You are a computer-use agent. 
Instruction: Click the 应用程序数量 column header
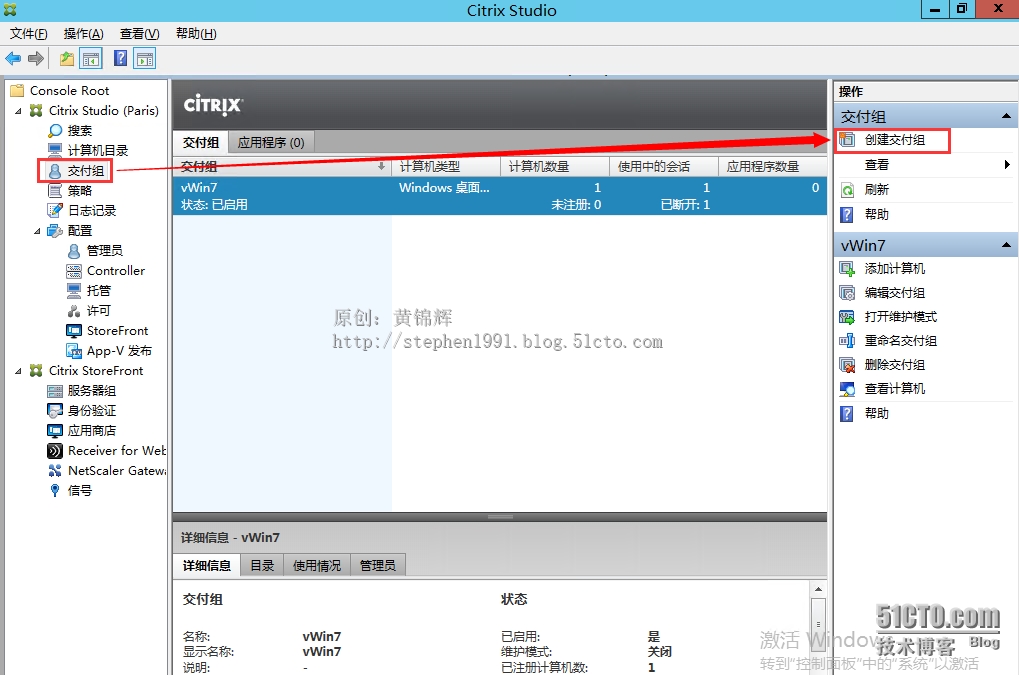(x=773, y=167)
